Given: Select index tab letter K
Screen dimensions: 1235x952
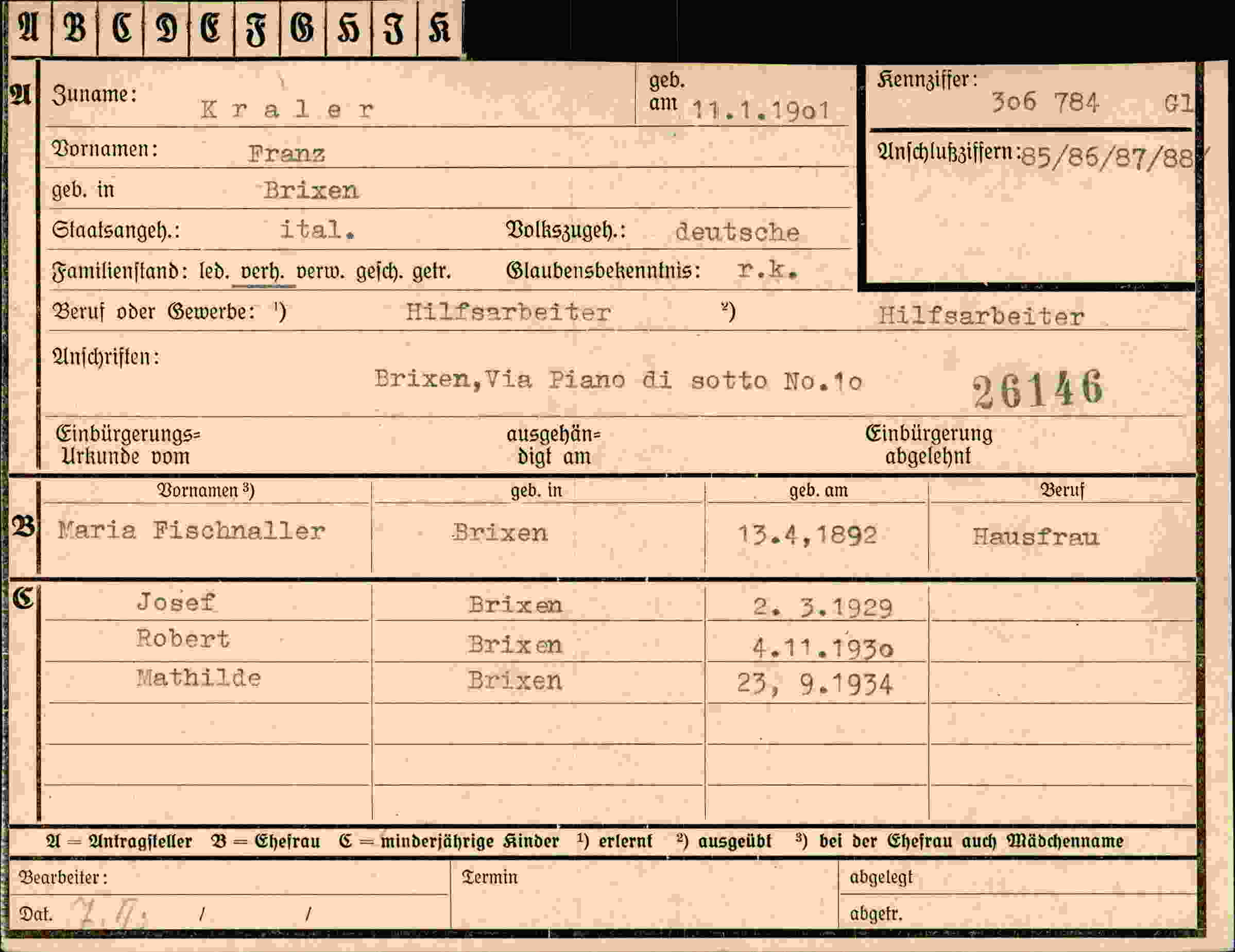Looking at the screenshot, I should click(440, 28).
